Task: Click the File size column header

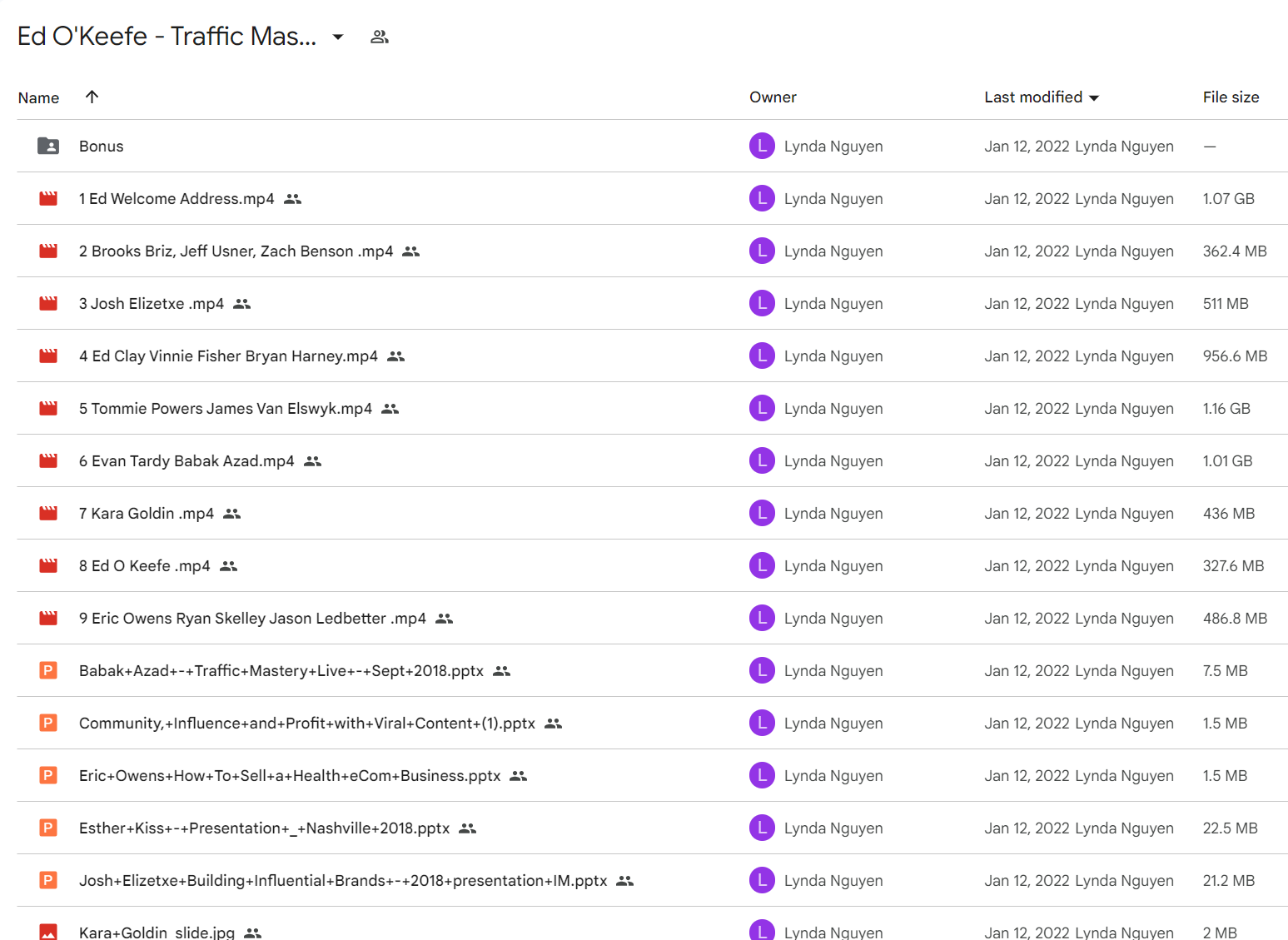Action: (1231, 97)
